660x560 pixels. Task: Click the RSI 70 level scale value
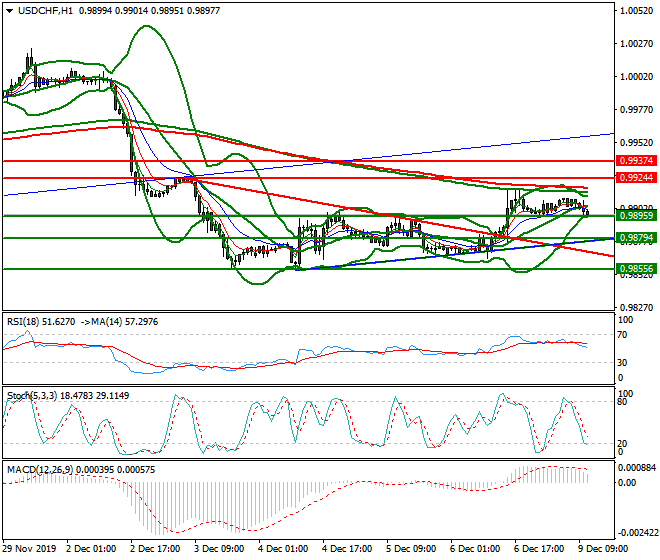pos(623,335)
